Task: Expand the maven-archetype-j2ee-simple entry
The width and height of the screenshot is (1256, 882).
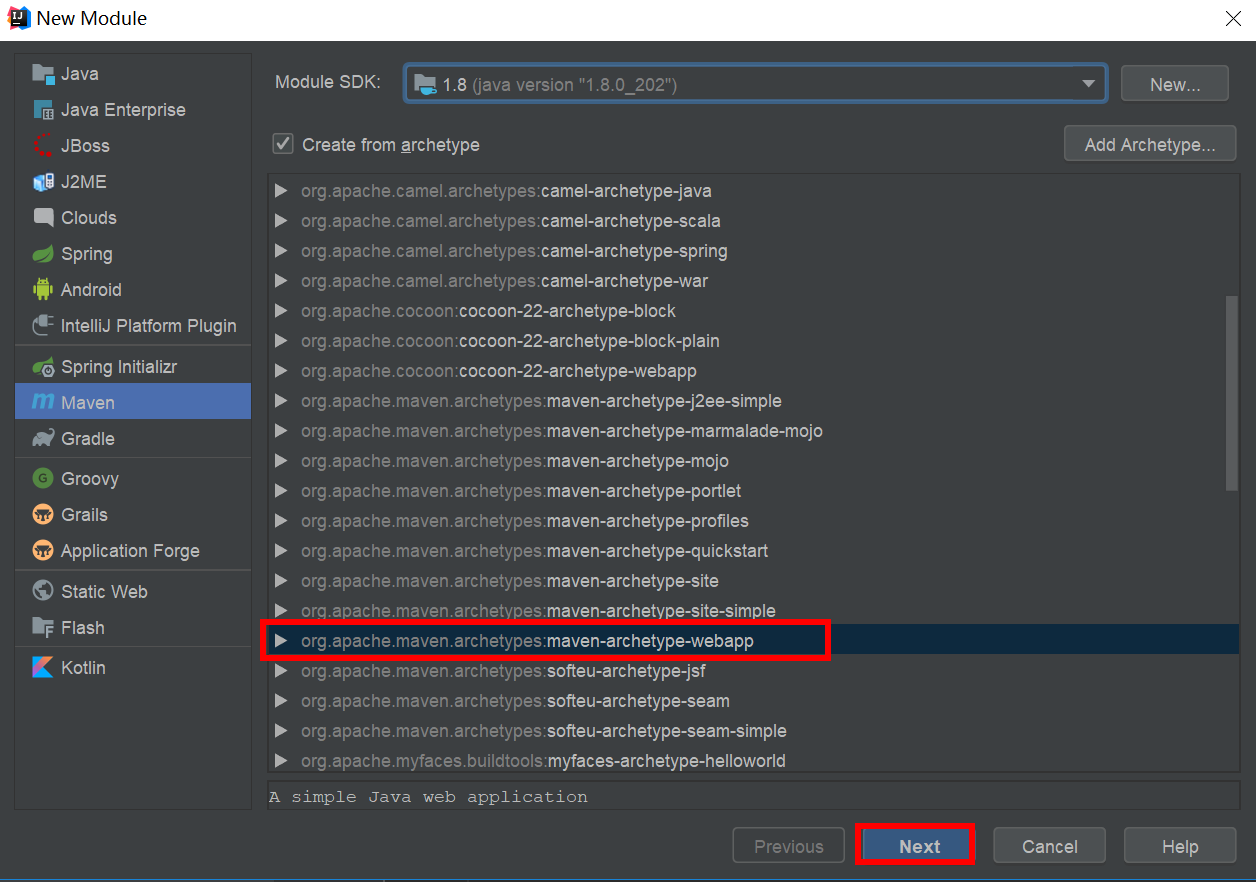Action: [x=281, y=401]
